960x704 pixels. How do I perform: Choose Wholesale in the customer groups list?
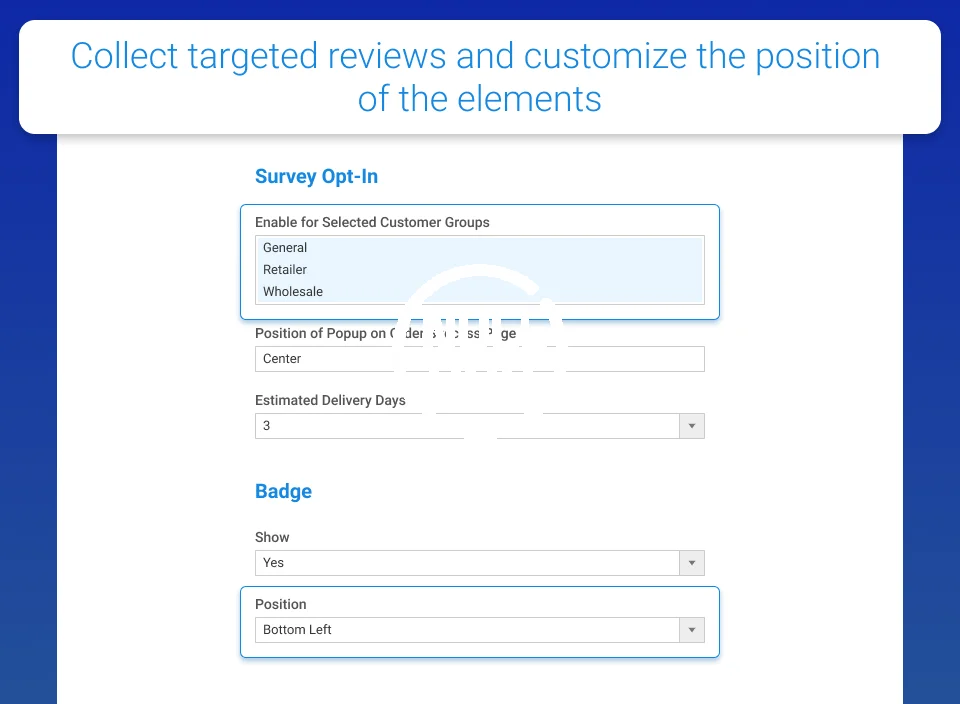293,292
